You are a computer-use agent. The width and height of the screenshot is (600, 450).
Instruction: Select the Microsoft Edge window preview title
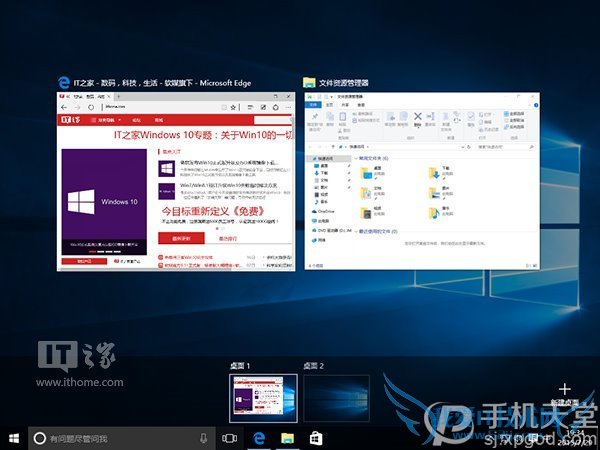[162, 83]
